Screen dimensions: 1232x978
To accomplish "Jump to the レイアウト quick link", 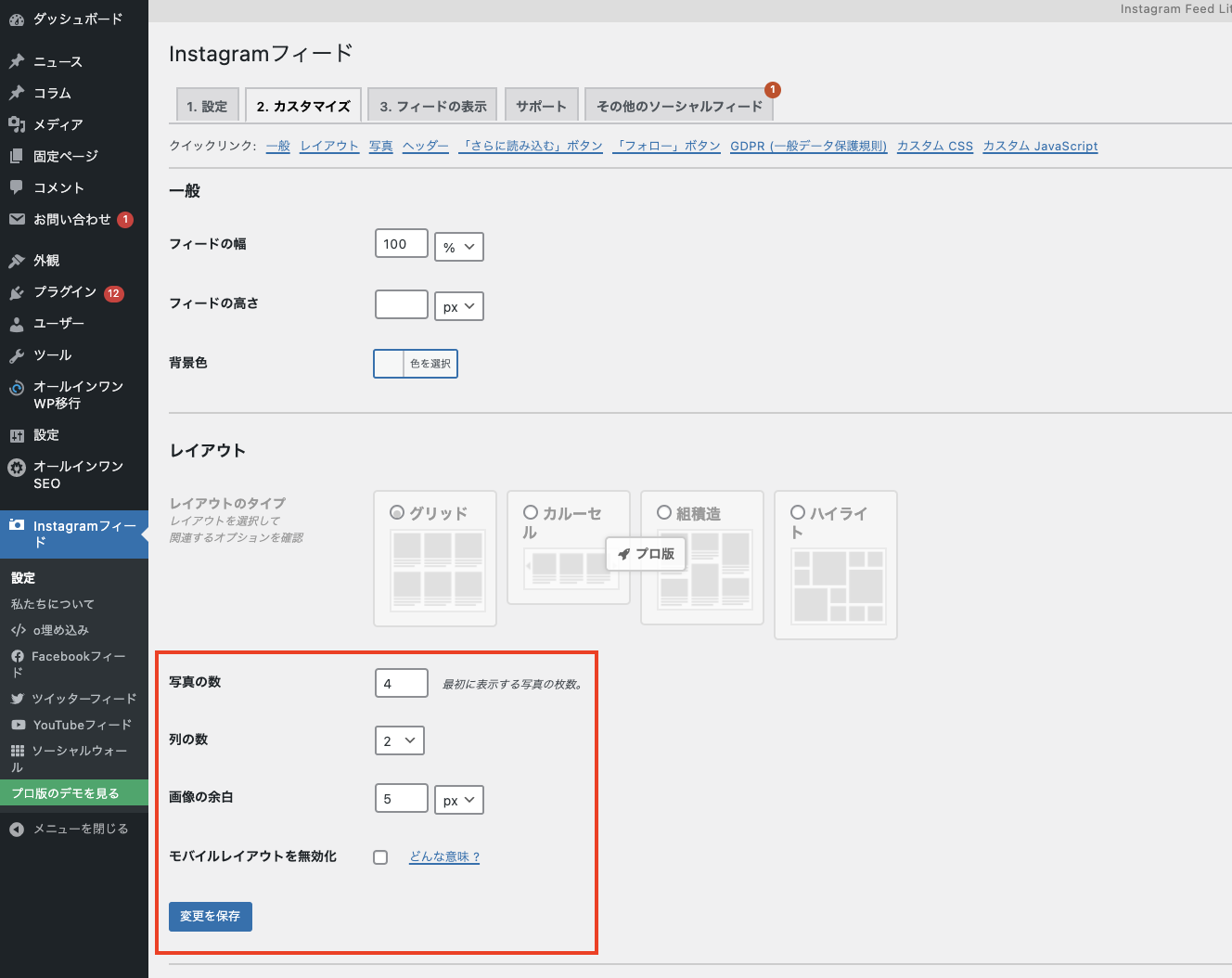I will click(x=329, y=146).
